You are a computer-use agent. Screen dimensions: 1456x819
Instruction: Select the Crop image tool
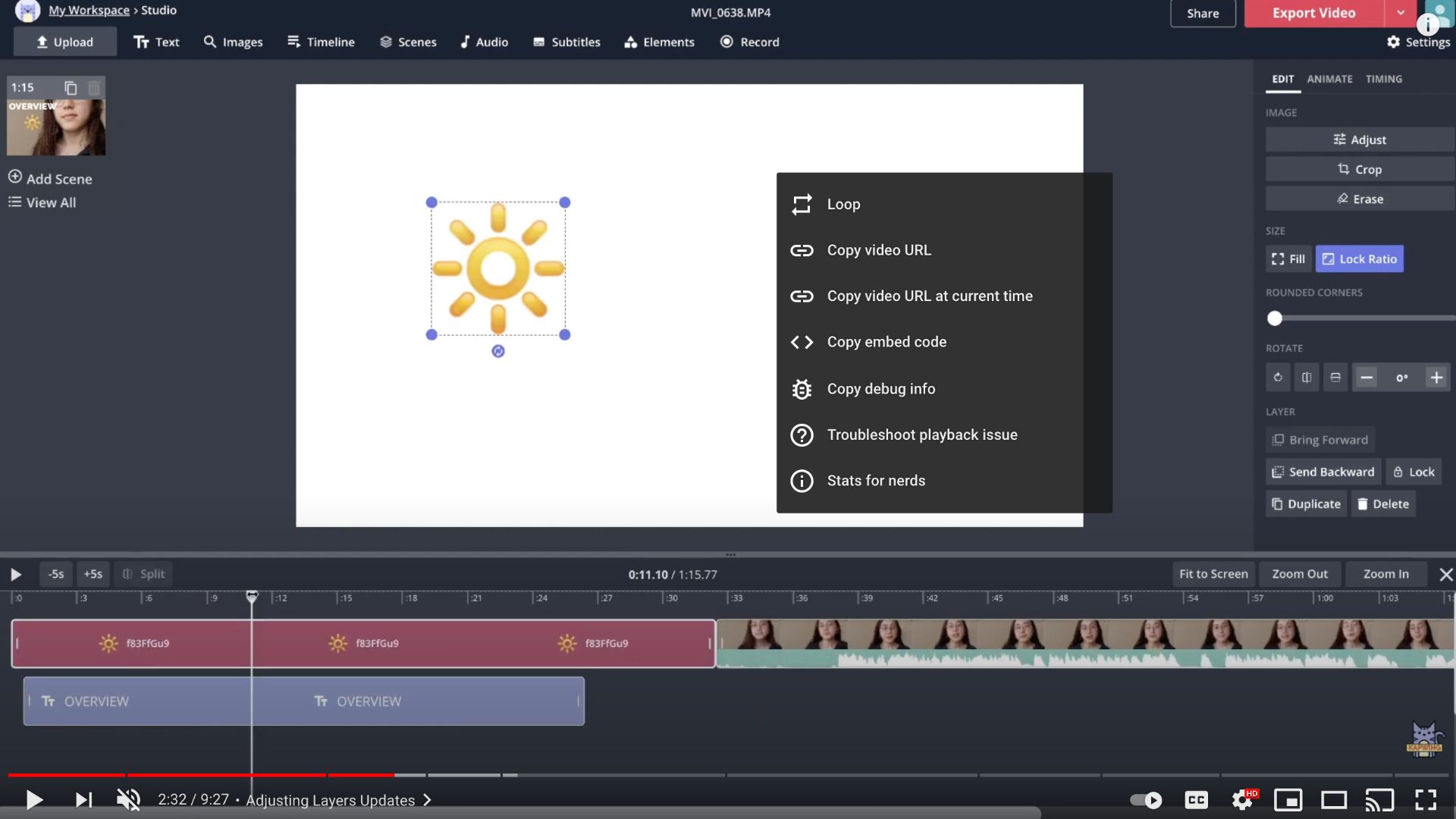[1360, 168]
